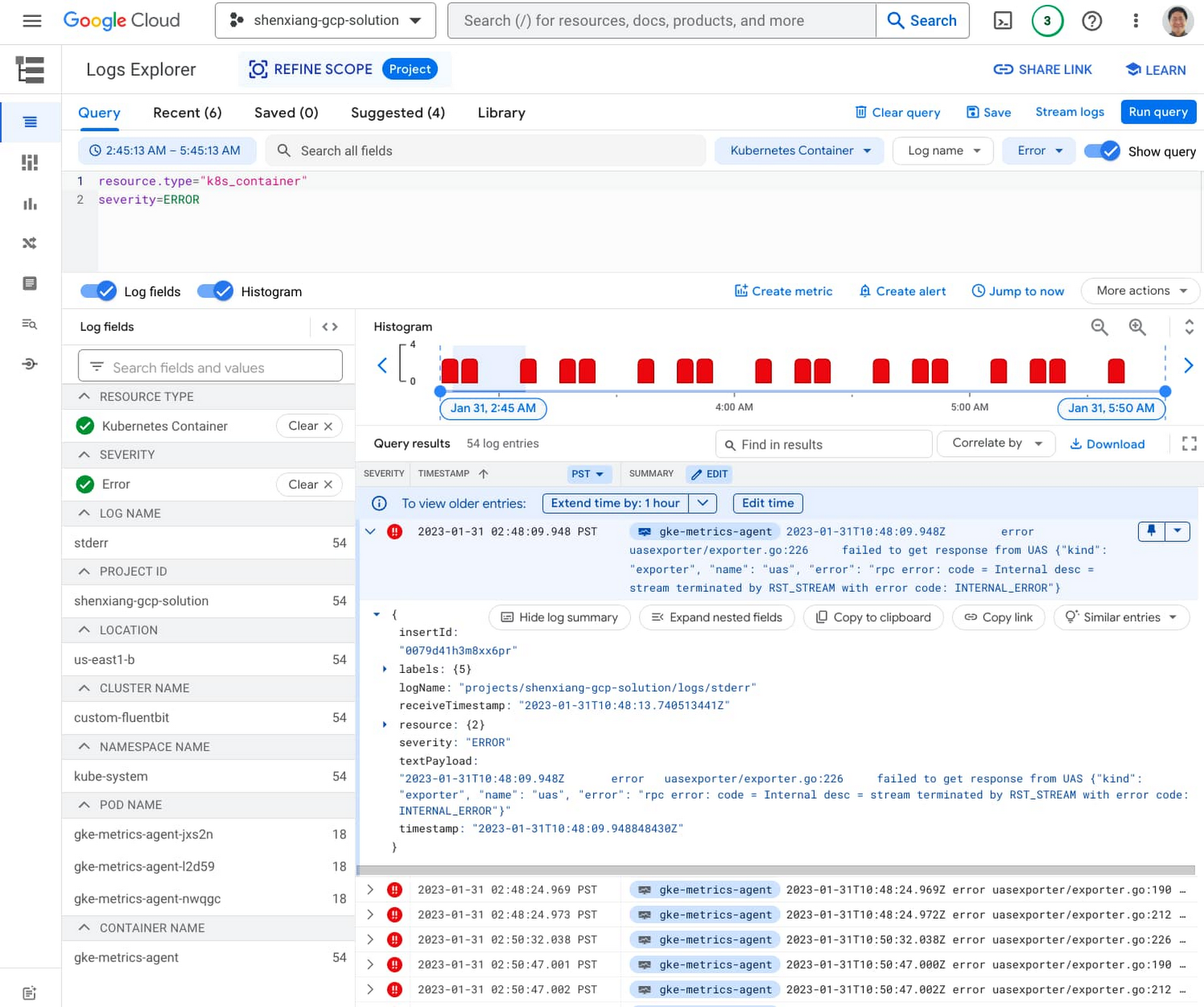Image resolution: width=1204 pixels, height=1007 pixels.
Task: Open Log Analytics search icon in sidebar
Action: [x=31, y=324]
